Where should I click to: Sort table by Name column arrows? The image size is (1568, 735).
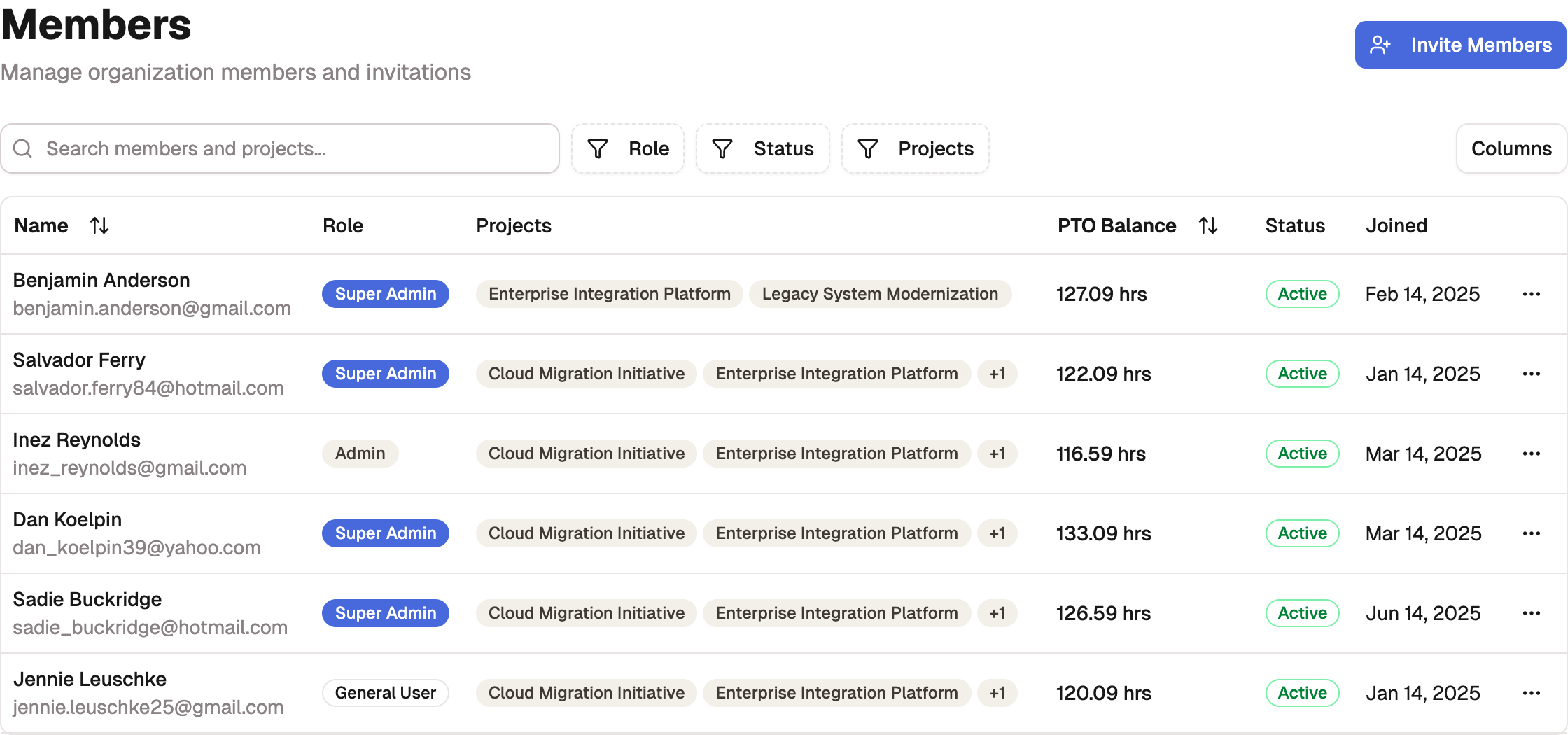(x=99, y=225)
